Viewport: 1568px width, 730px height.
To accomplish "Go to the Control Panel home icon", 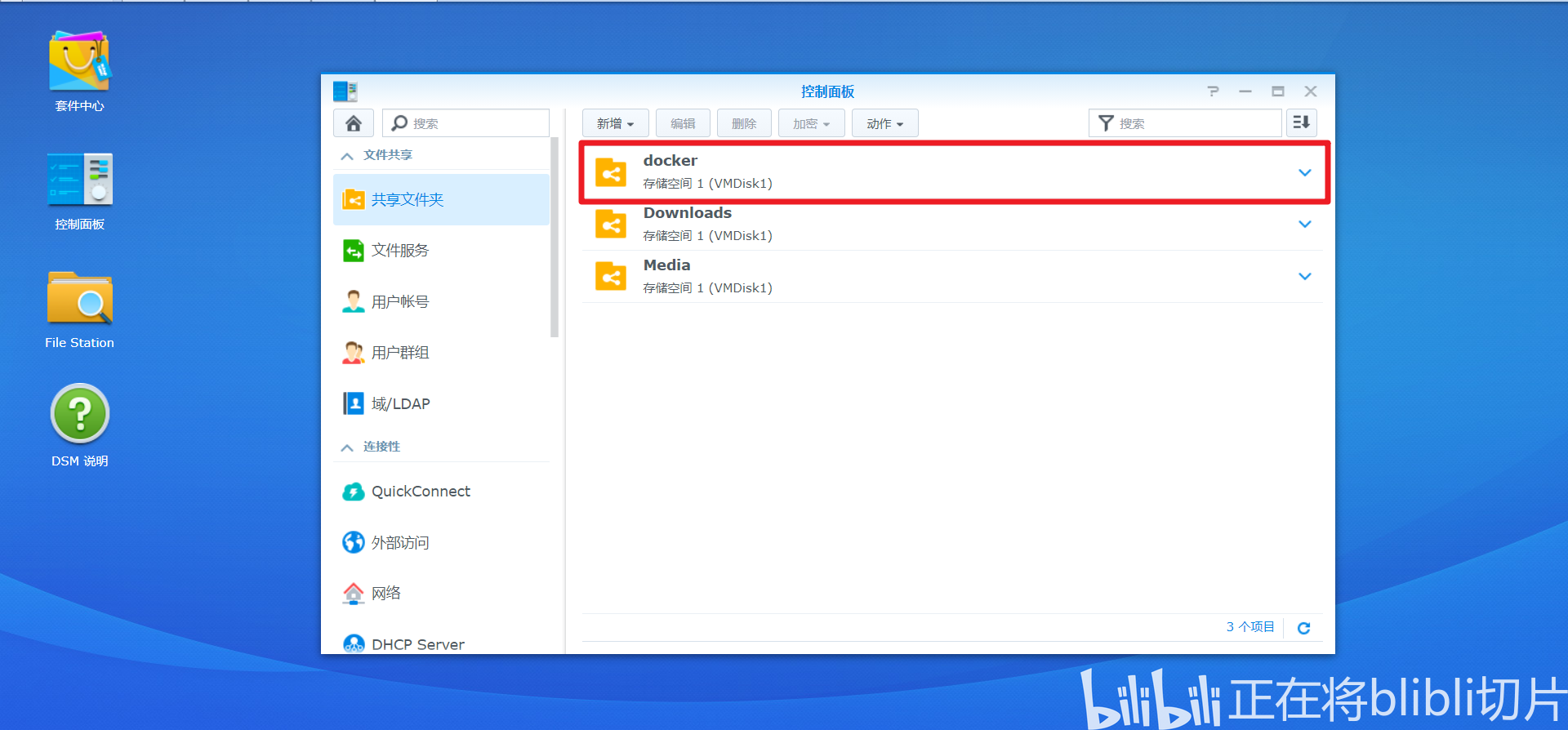I will pyautogui.click(x=354, y=123).
